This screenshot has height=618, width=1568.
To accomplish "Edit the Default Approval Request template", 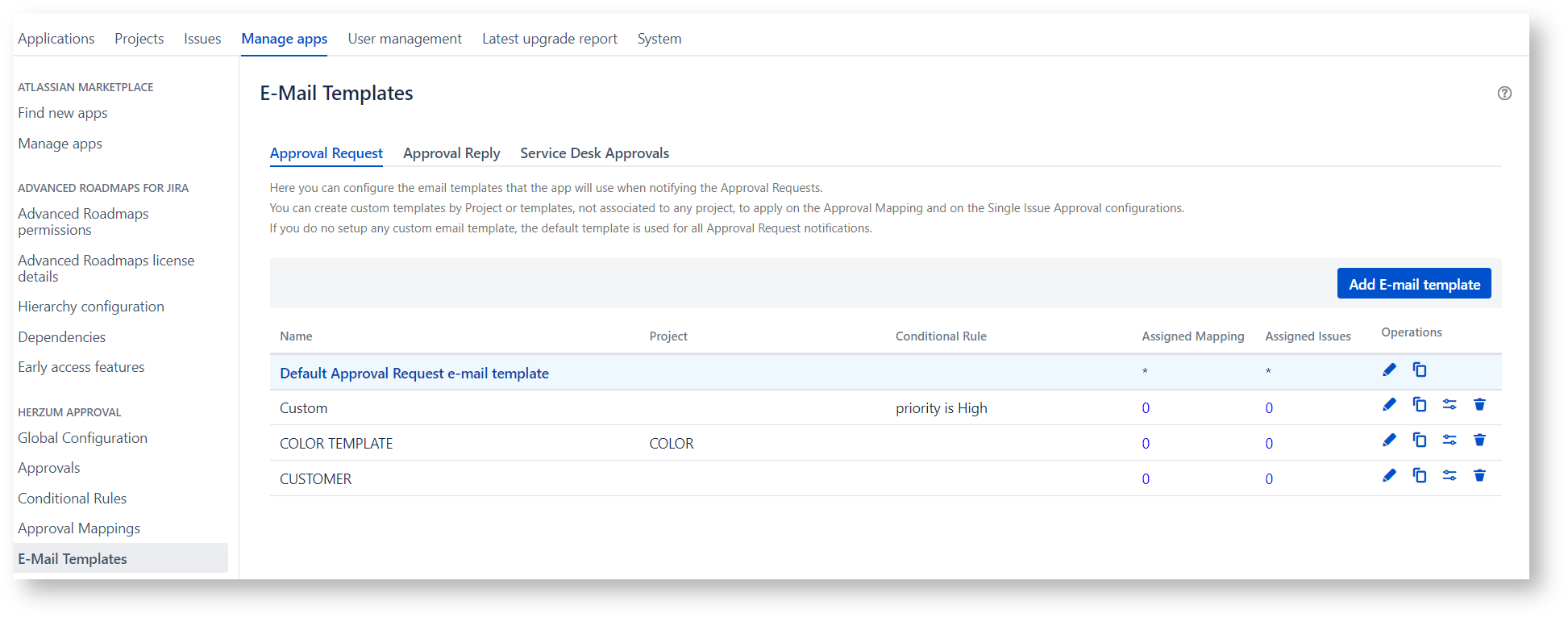I will [x=1389, y=370].
